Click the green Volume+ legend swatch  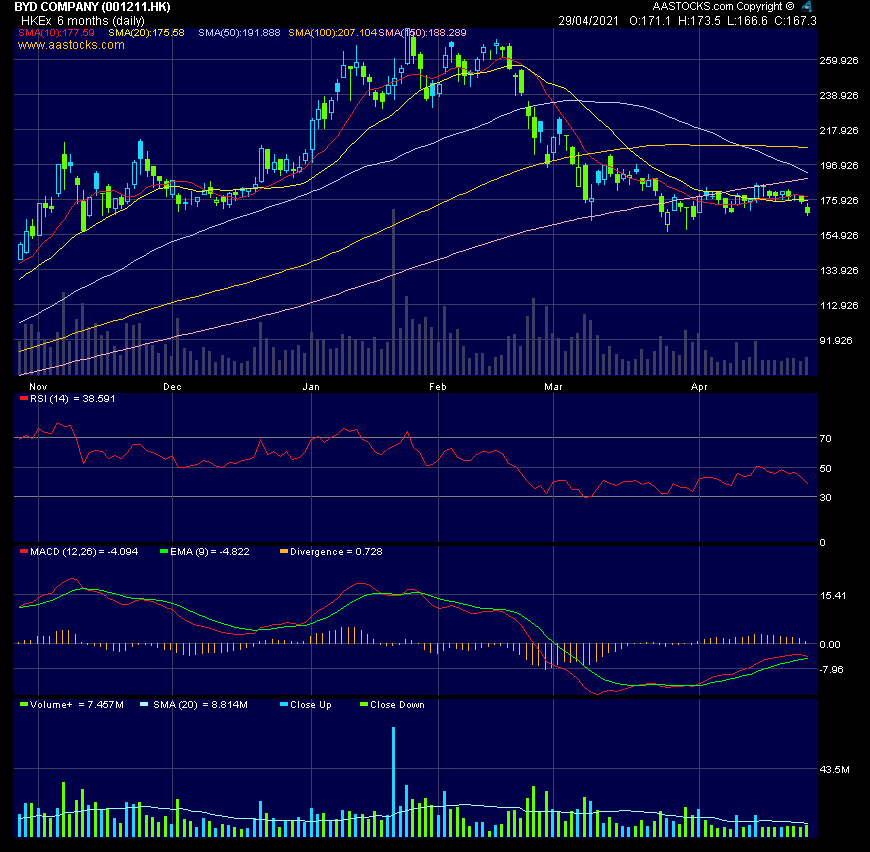[23, 704]
